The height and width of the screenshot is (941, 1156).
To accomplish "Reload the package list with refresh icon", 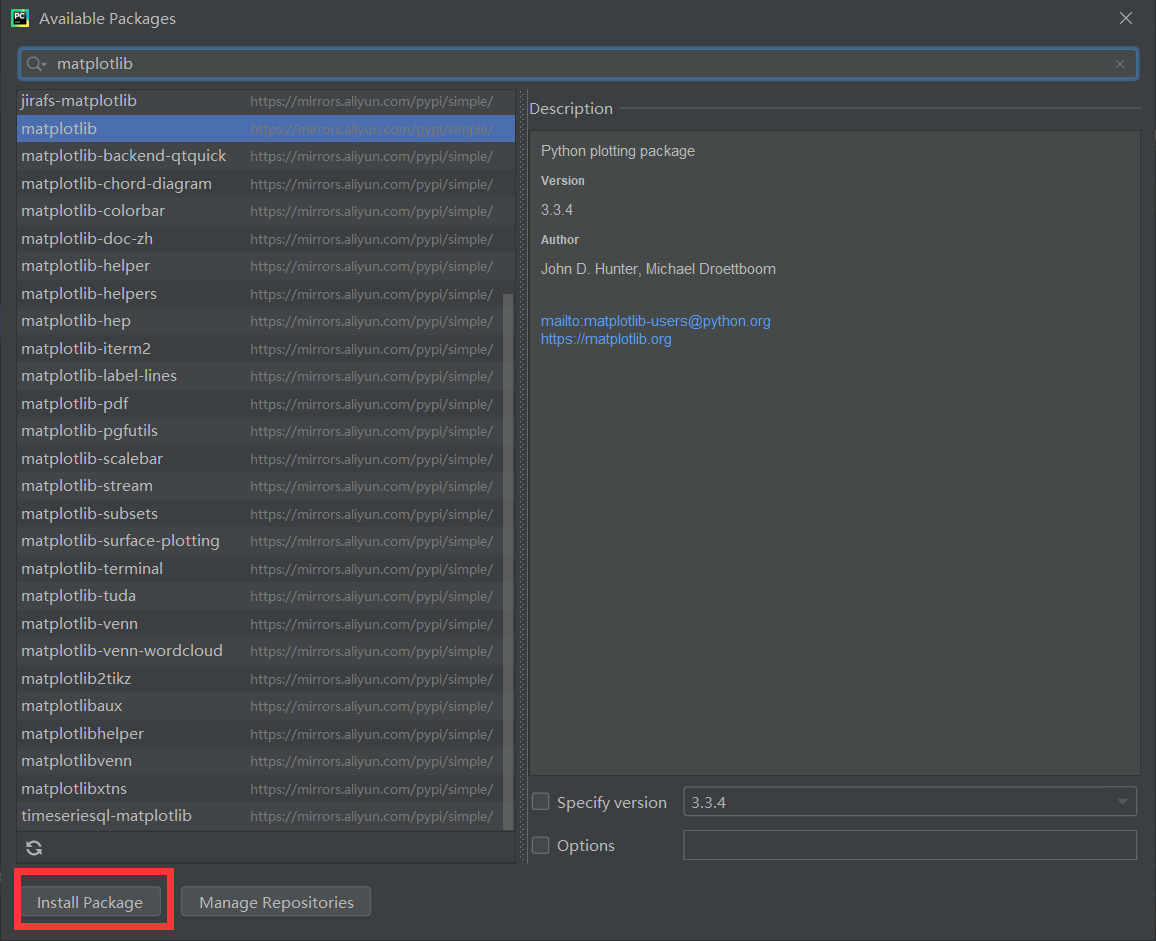I will click(34, 848).
